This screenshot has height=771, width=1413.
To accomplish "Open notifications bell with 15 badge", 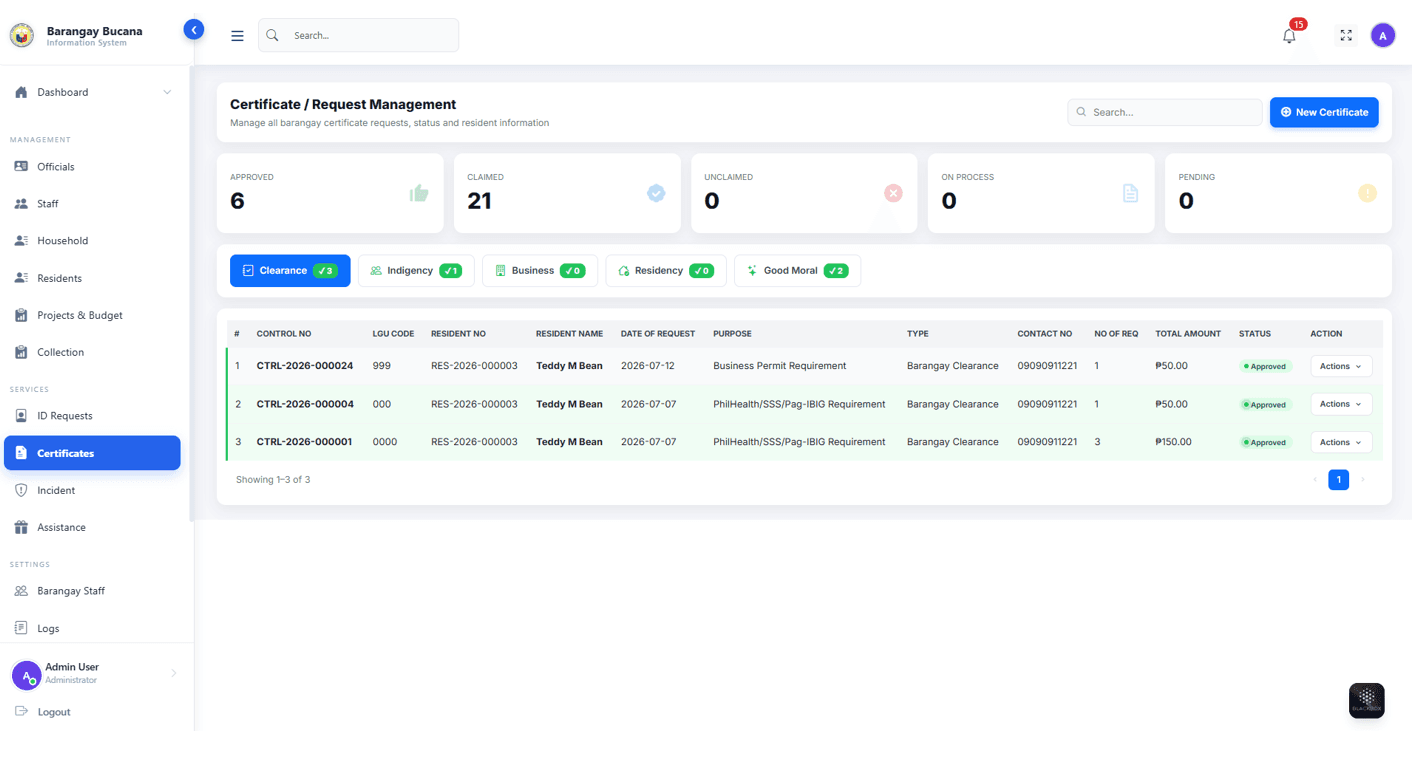I will coord(1290,36).
